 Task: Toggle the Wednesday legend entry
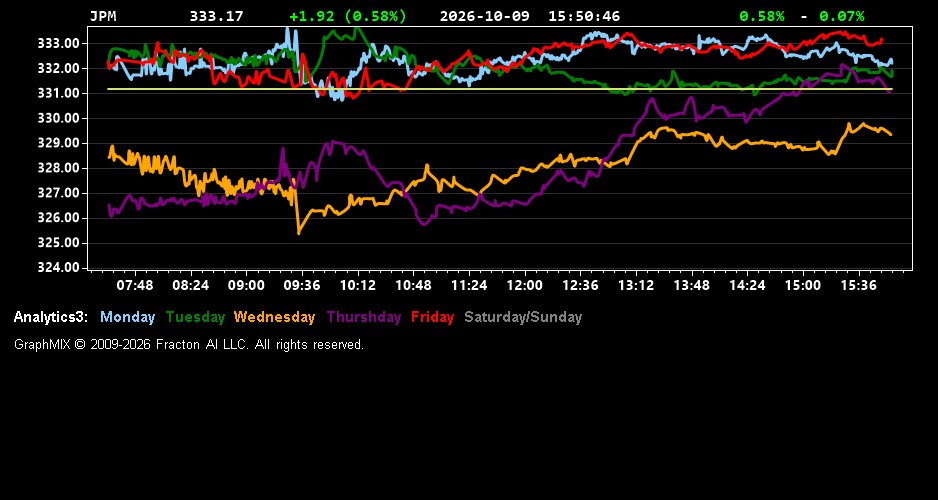274,318
